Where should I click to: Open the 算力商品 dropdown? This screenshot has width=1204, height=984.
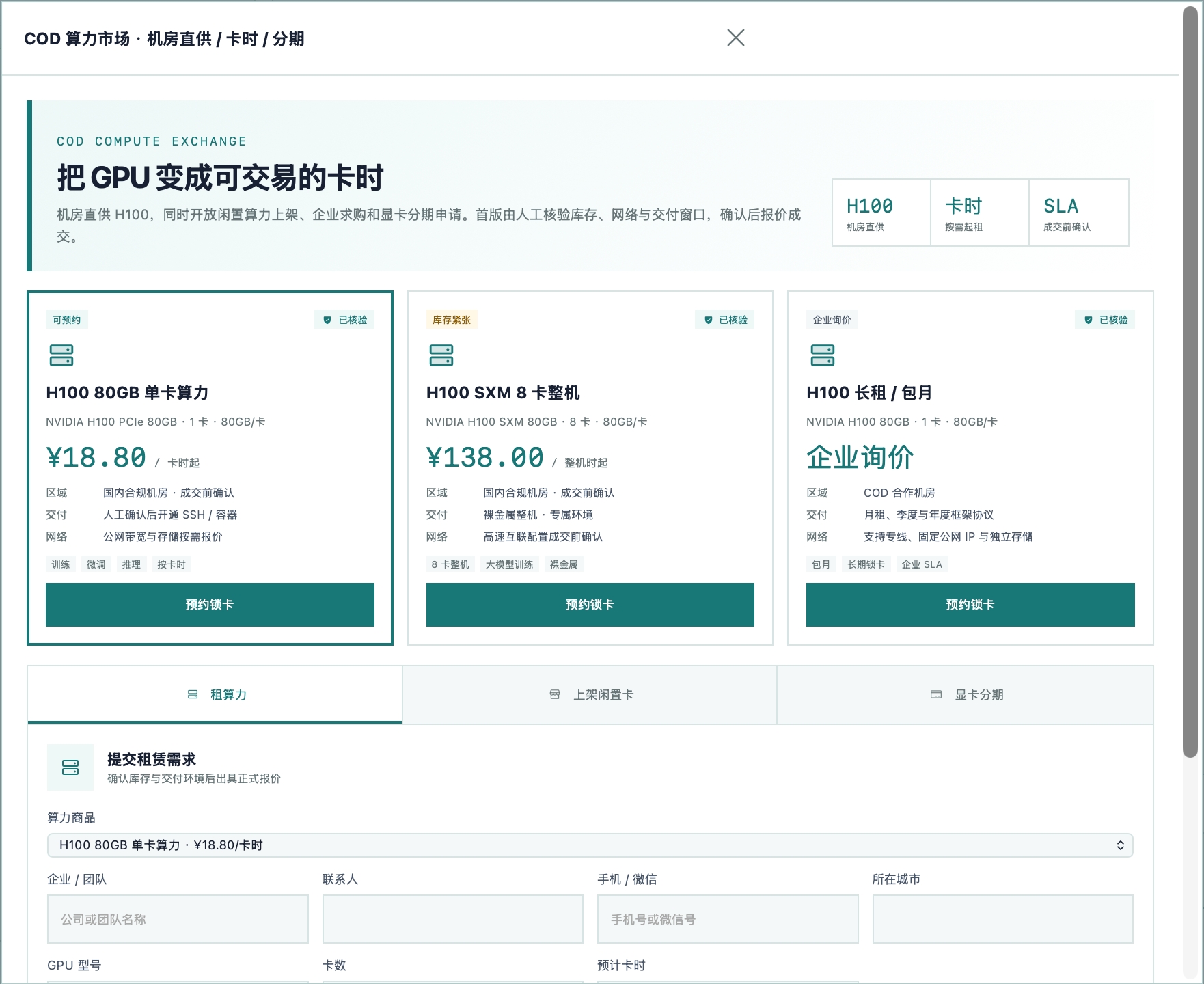point(590,845)
